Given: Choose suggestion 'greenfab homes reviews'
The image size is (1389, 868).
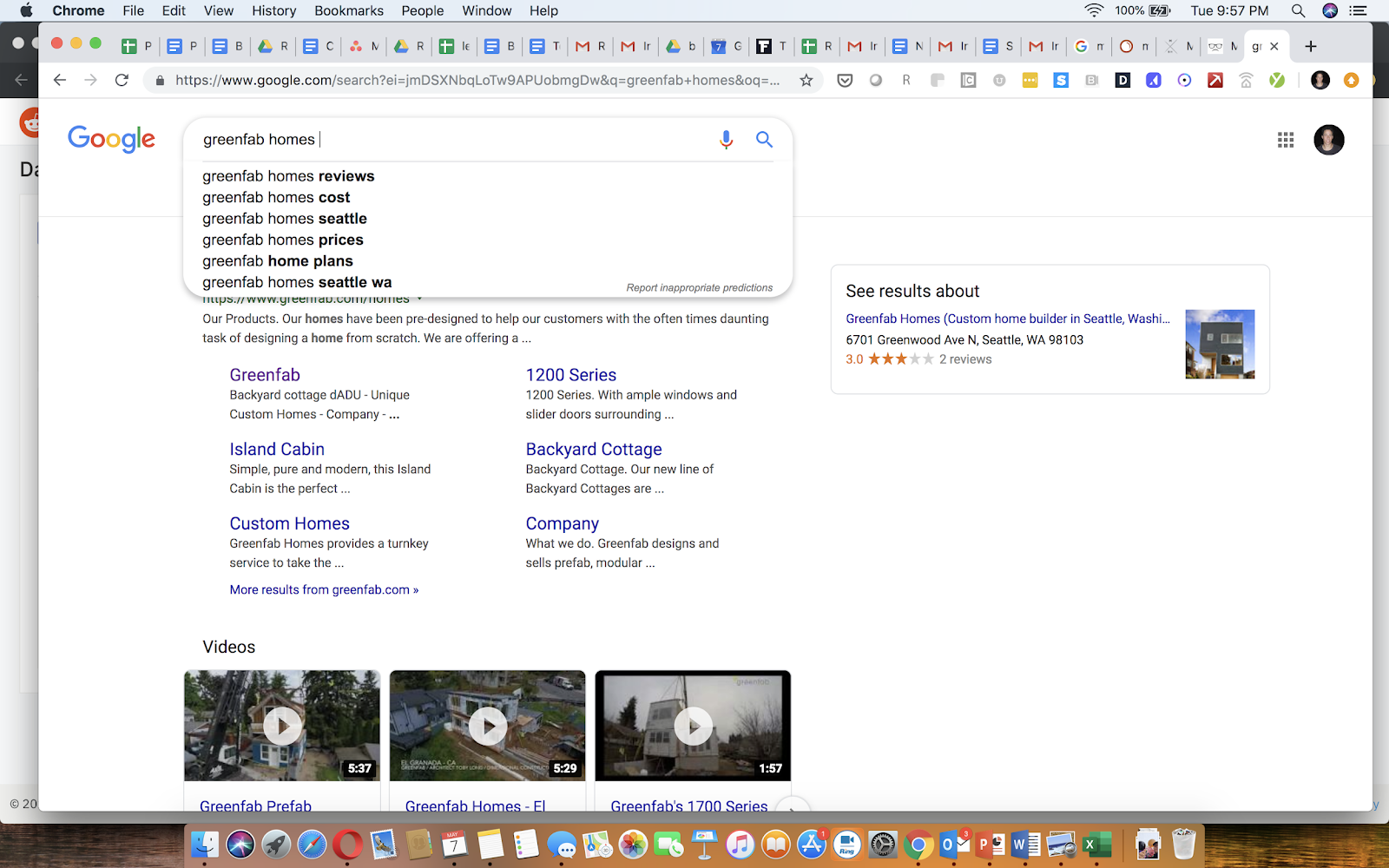Looking at the screenshot, I should [289, 176].
